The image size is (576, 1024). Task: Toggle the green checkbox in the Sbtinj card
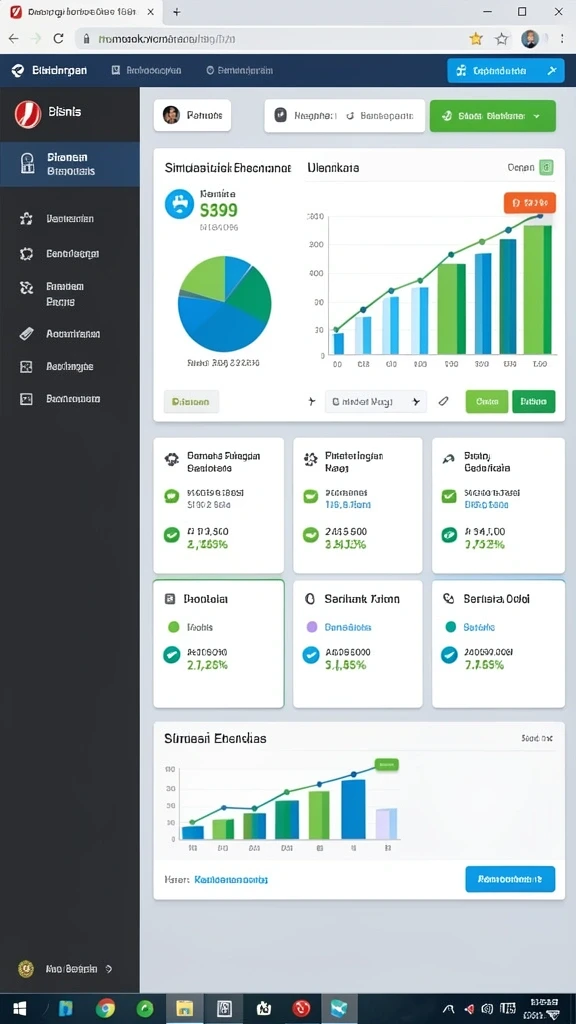(449, 496)
